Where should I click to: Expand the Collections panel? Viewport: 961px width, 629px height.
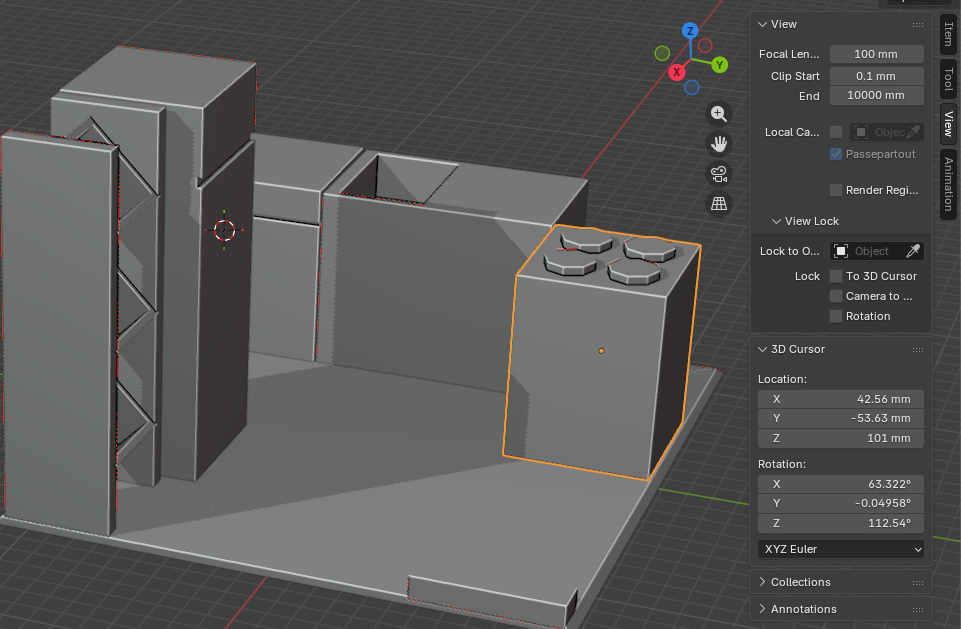(800, 582)
